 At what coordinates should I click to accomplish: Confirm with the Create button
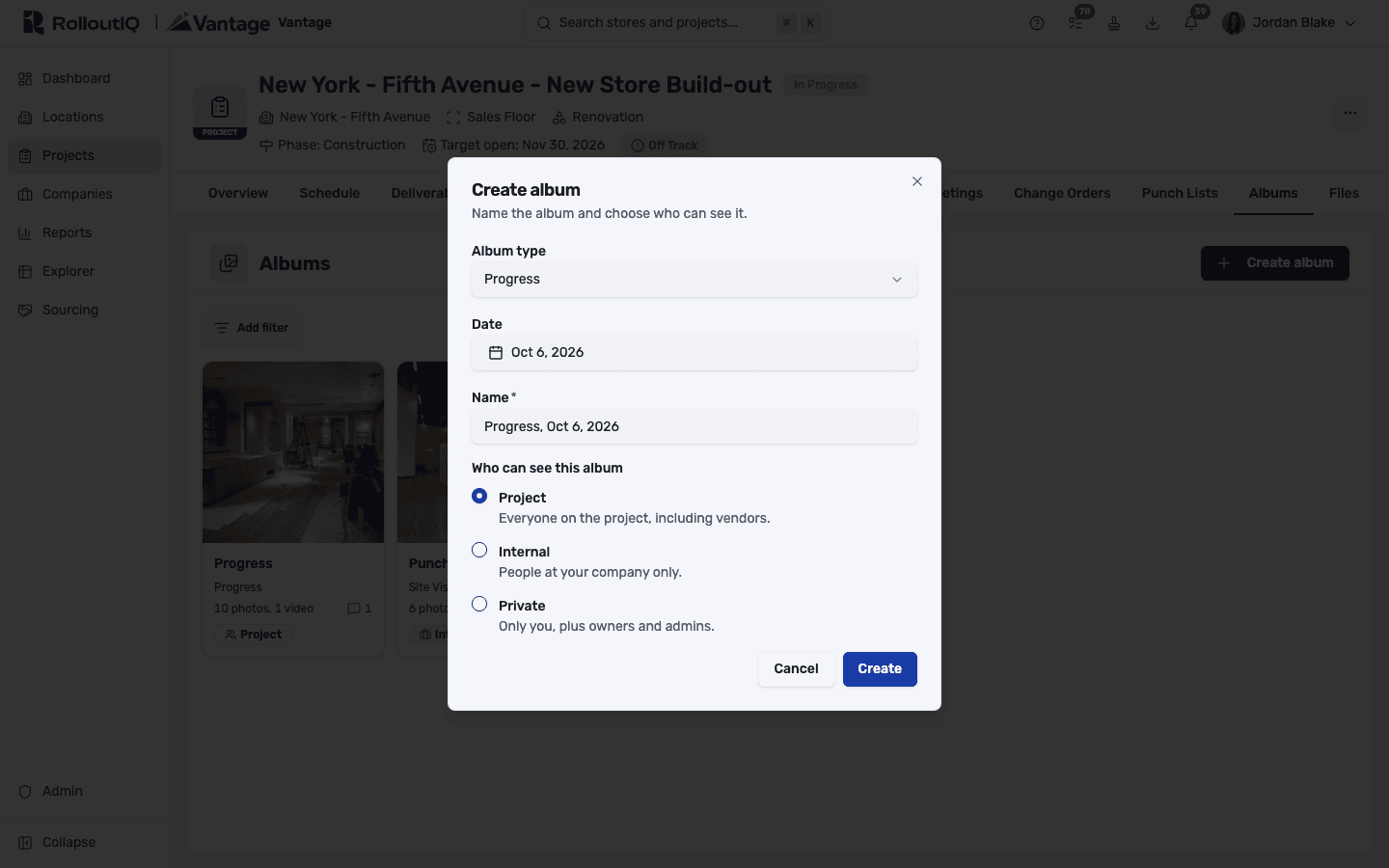[880, 669]
